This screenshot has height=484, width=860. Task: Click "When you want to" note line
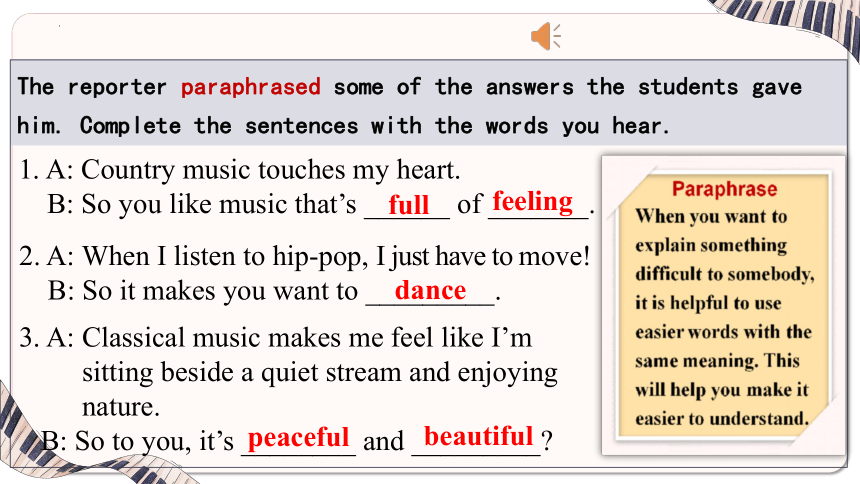(711, 216)
